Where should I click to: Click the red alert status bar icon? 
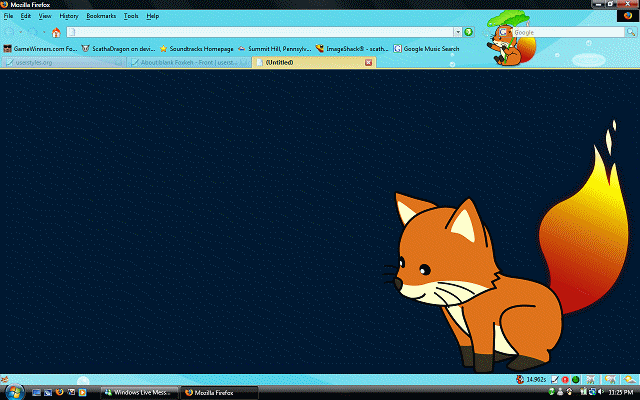(x=565, y=380)
